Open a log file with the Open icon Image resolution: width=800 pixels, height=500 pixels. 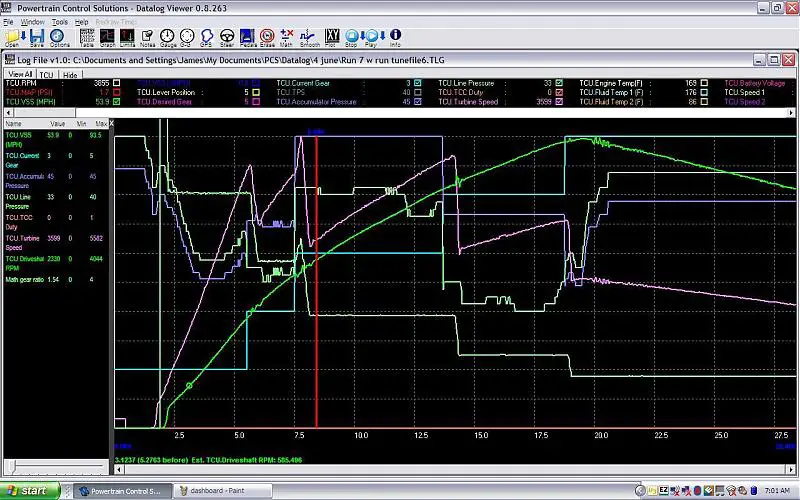pyautogui.click(x=11, y=37)
